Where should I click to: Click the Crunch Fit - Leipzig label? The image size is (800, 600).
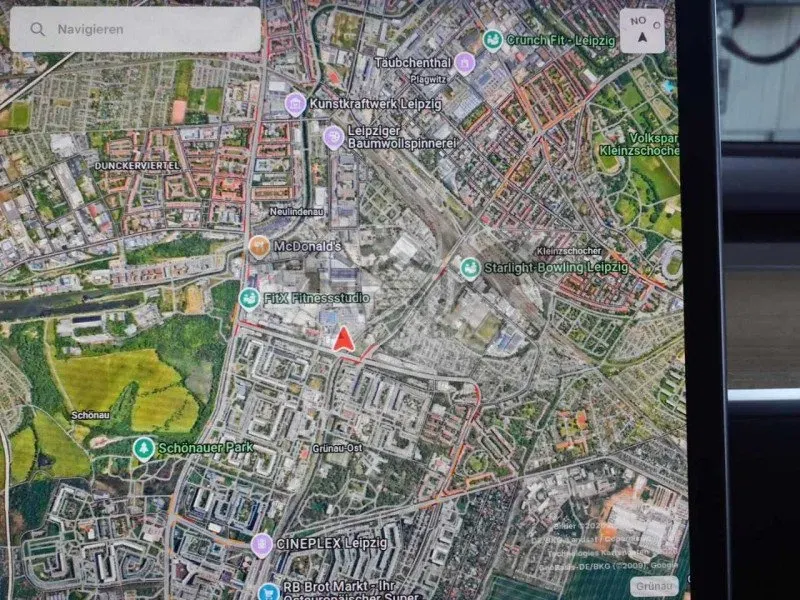click(x=561, y=40)
